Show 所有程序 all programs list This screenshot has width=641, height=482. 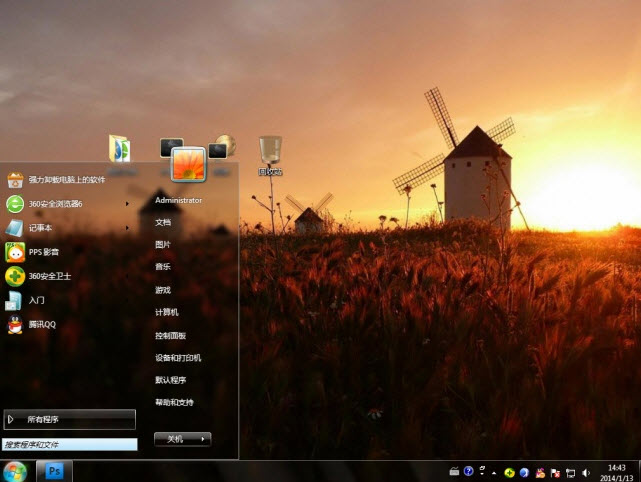(x=69, y=420)
